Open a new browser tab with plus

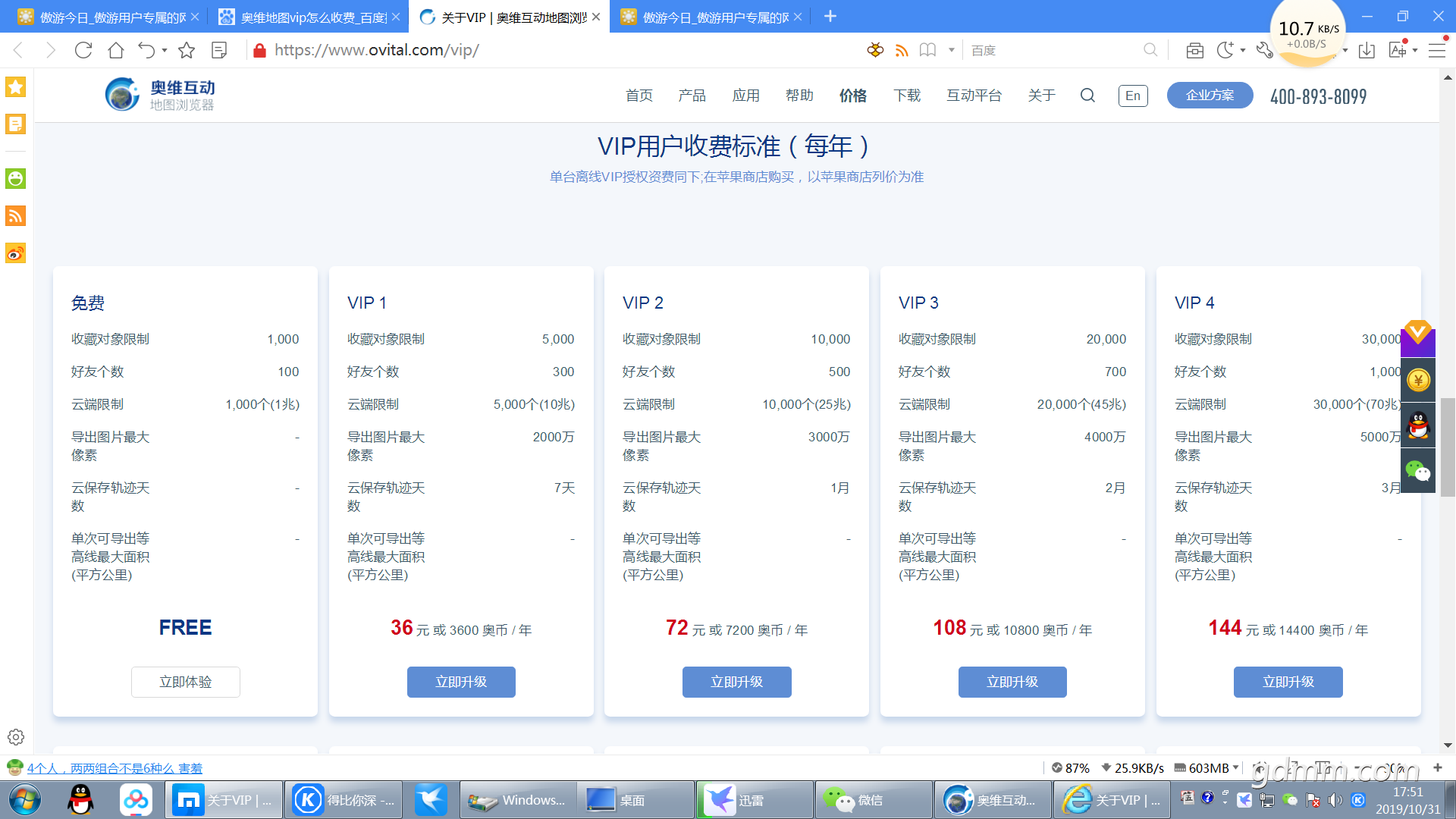click(x=830, y=16)
